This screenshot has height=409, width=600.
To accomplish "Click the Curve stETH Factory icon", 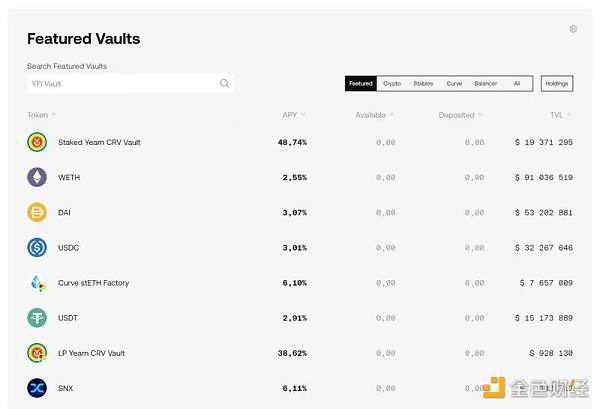I will 37,283.
